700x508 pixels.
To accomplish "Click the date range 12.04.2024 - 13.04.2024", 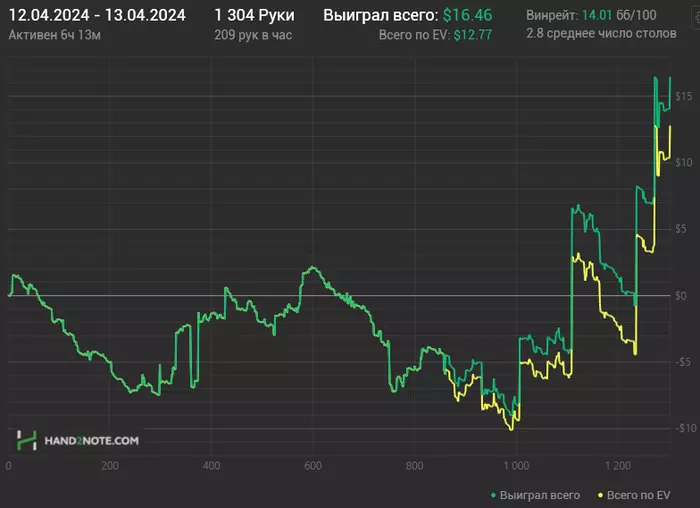I will pos(97,15).
